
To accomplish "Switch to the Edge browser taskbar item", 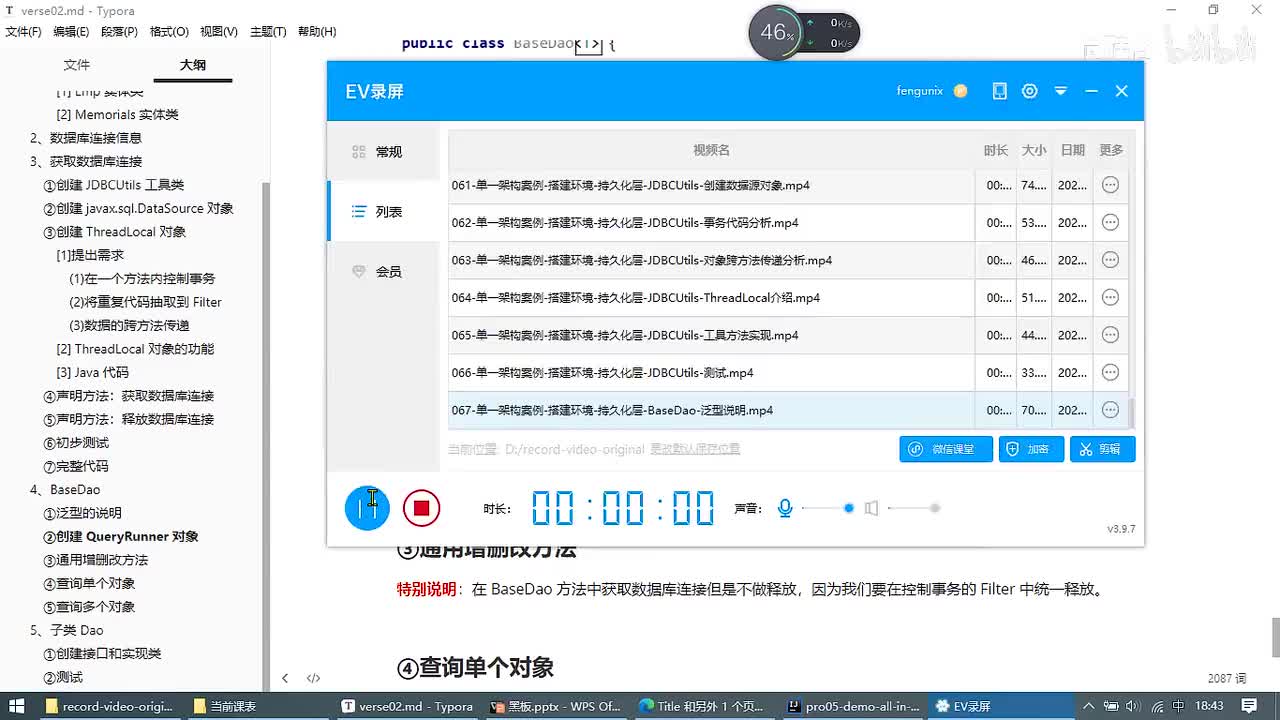I will click(x=702, y=706).
